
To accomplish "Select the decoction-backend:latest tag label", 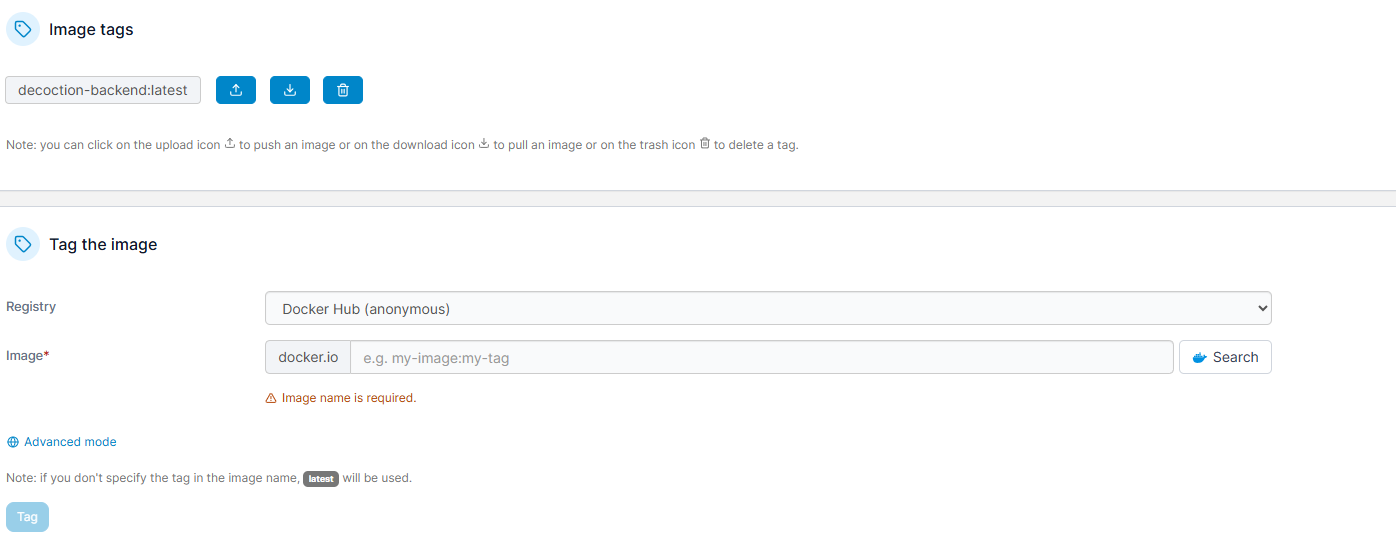I will tap(103, 90).
